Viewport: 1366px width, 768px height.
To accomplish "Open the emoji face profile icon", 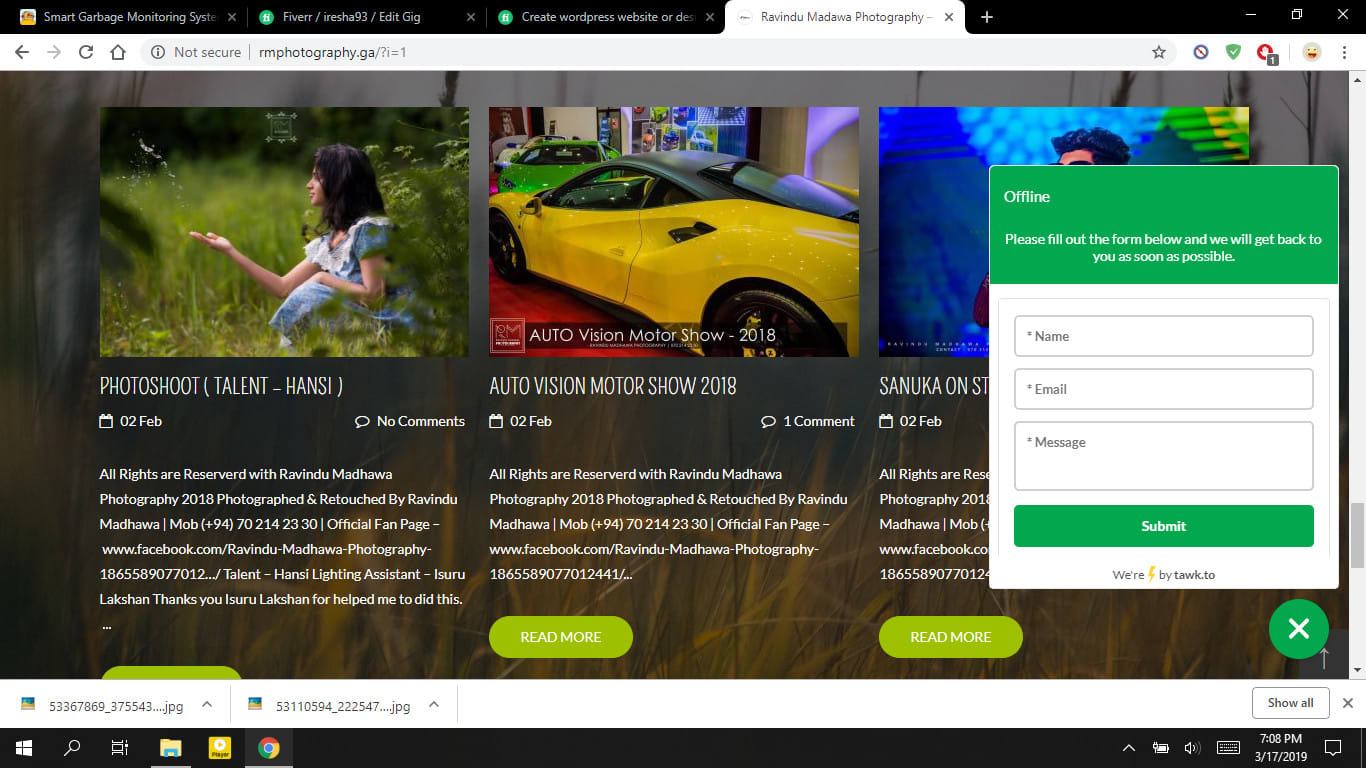I will click(1312, 52).
